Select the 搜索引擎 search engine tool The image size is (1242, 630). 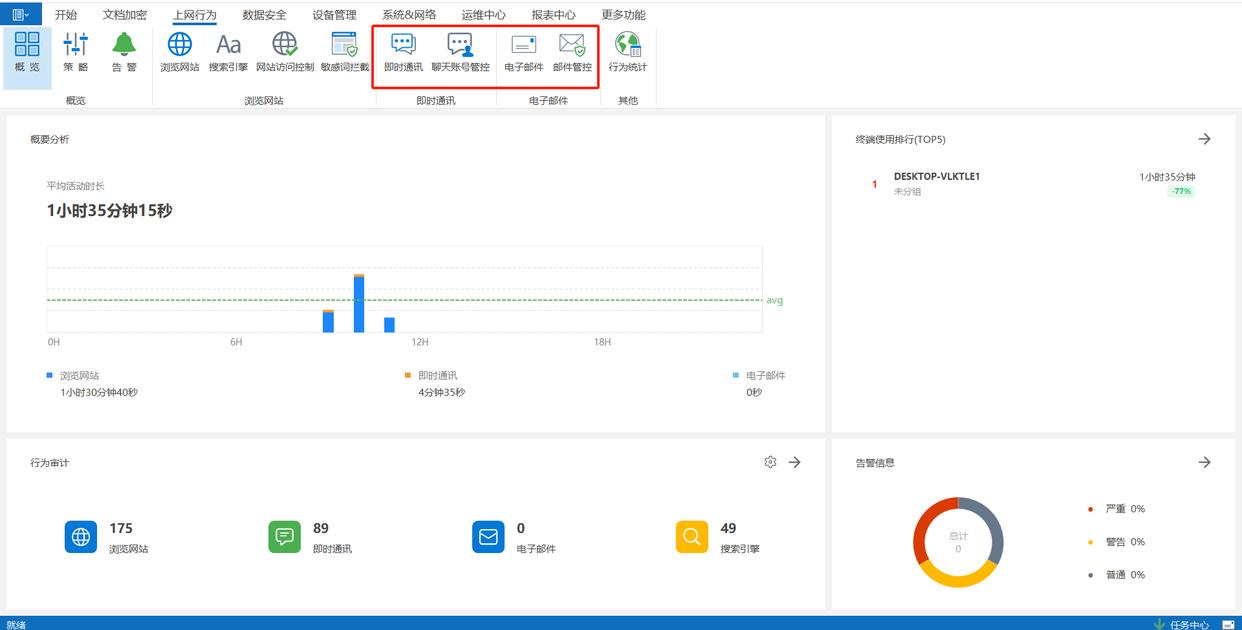(x=228, y=52)
